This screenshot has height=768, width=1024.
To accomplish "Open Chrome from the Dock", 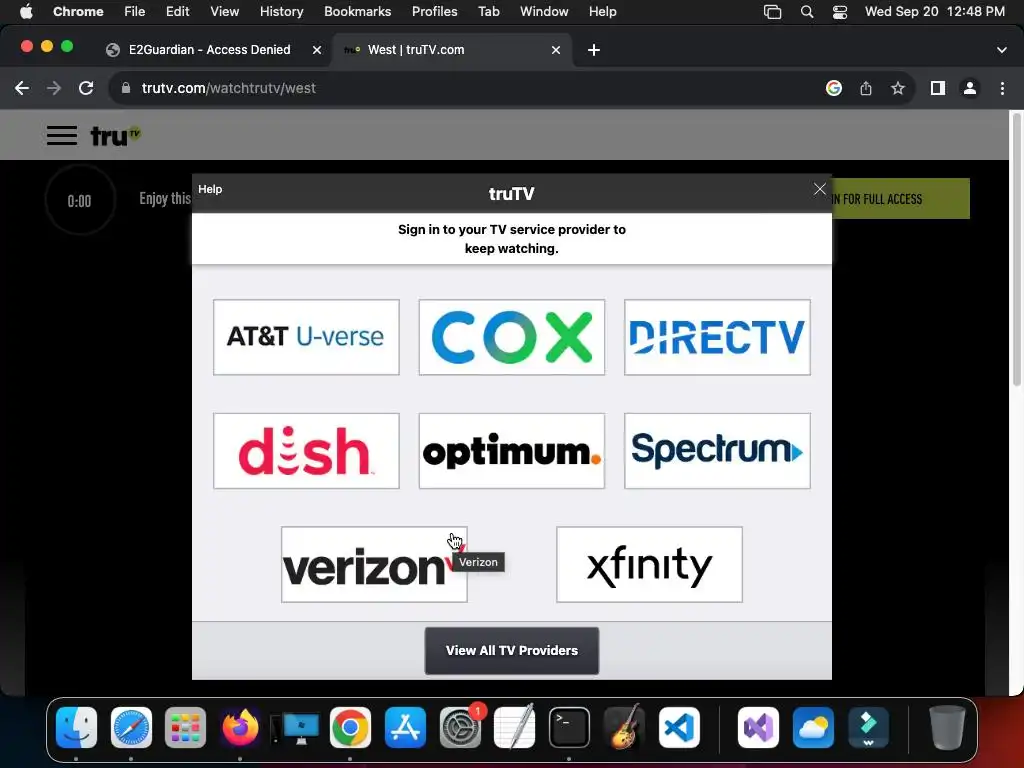I will pos(350,727).
